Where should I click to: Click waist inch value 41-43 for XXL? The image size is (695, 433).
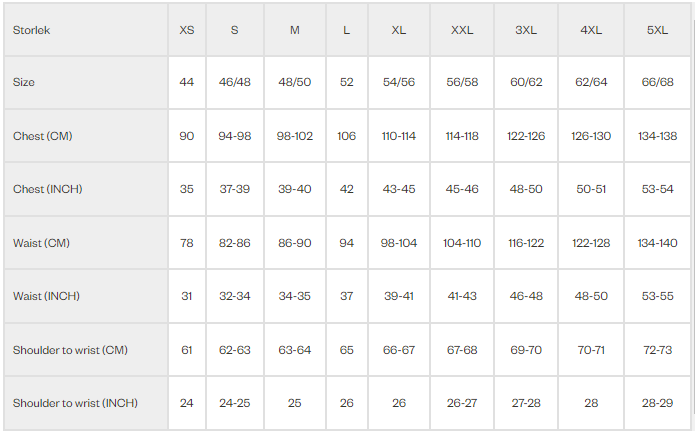[462, 296]
